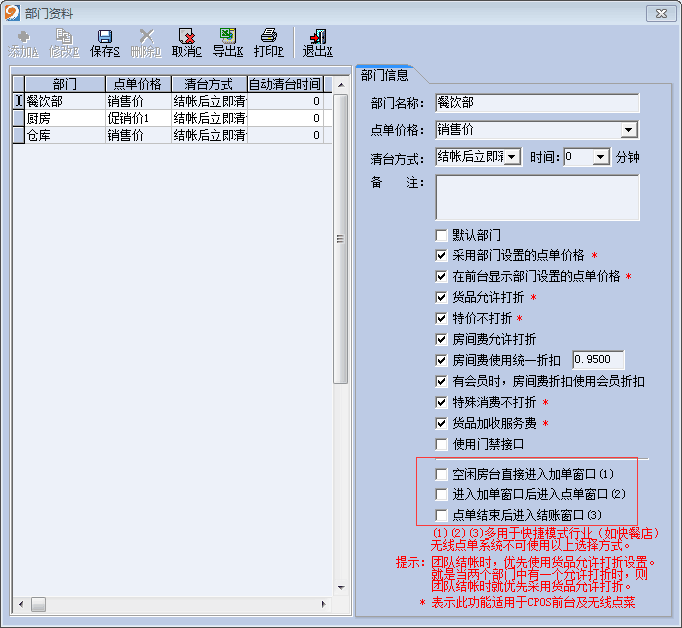
Task: Expand the 清台方式 dropdown
Action: point(512,157)
